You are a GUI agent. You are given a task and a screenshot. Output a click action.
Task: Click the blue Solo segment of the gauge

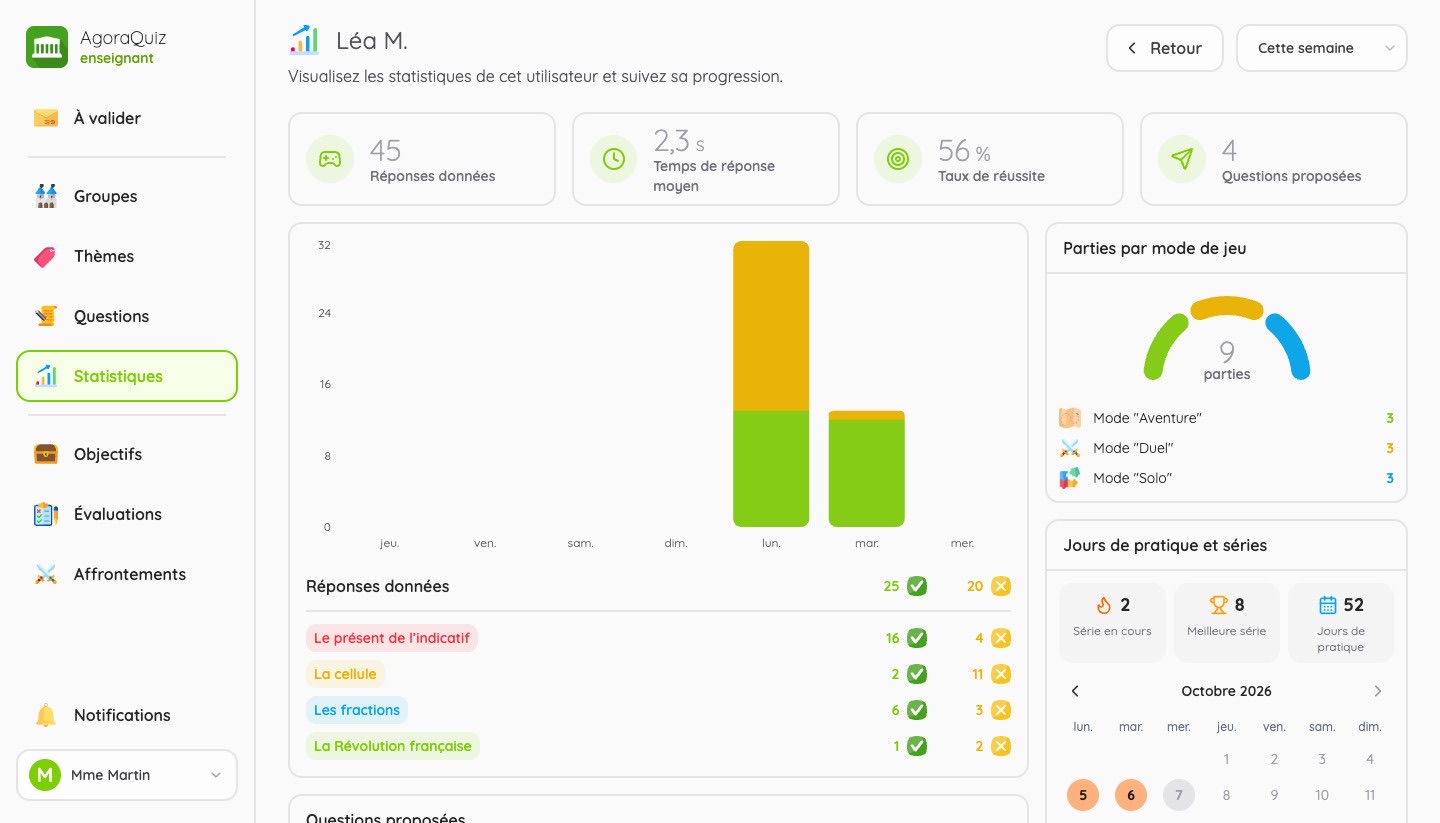click(x=1288, y=347)
